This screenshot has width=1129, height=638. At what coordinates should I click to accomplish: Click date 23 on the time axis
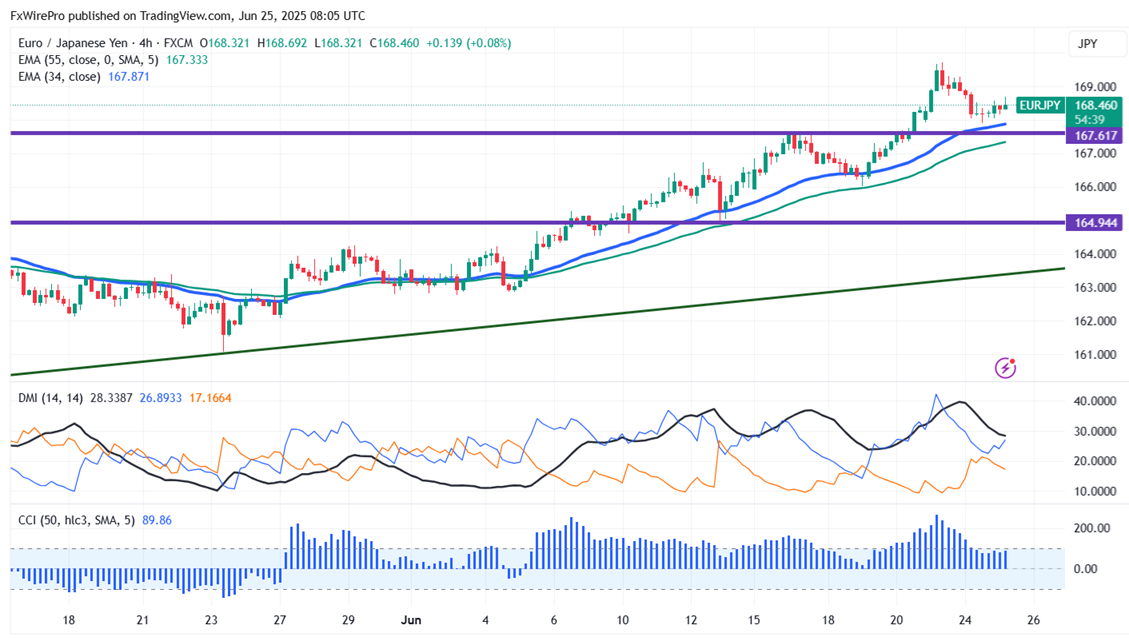(x=211, y=620)
